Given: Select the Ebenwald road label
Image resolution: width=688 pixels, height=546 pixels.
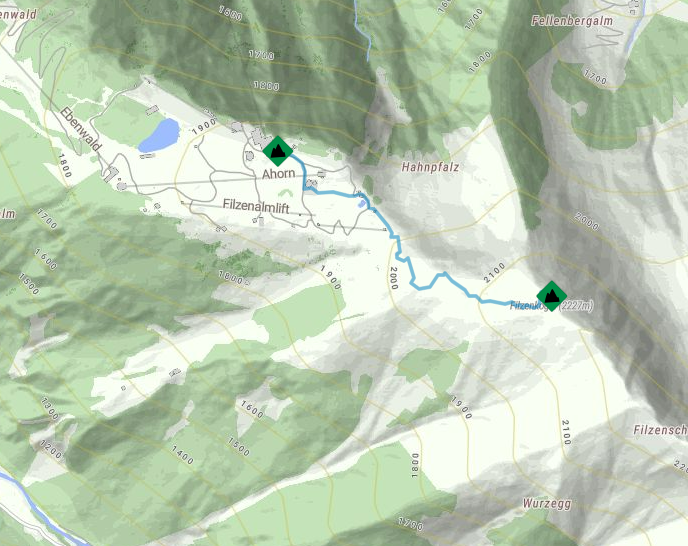Looking at the screenshot, I should click(81, 129).
